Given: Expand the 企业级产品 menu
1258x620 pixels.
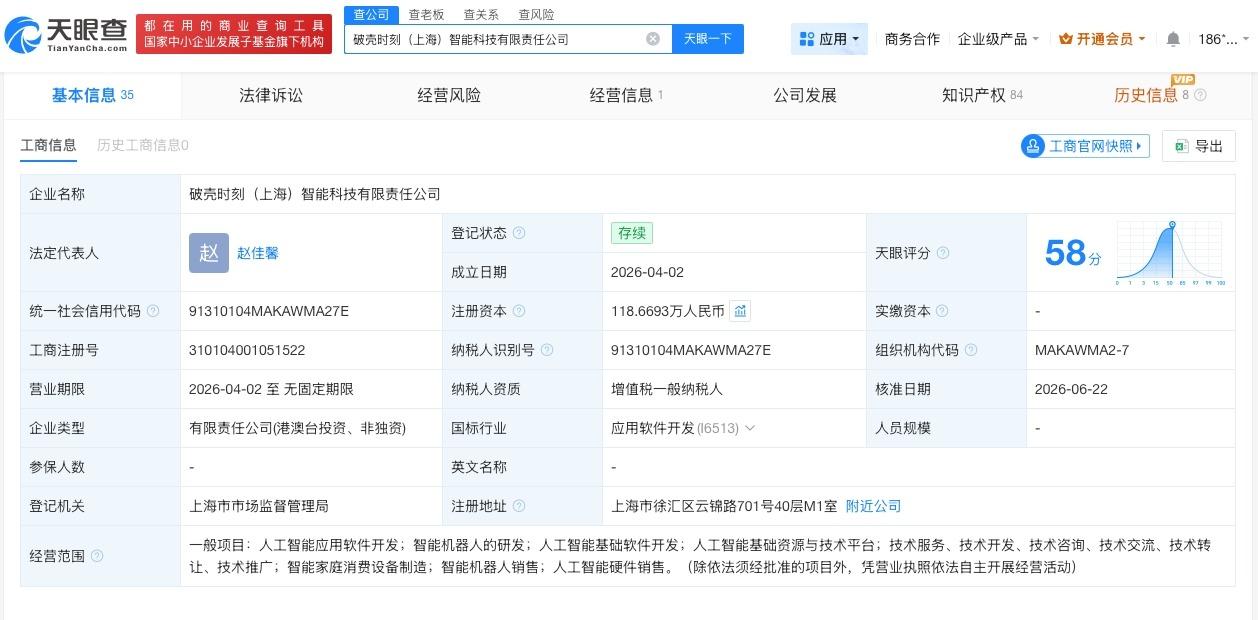Looking at the screenshot, I should click(x=998, y=39).
